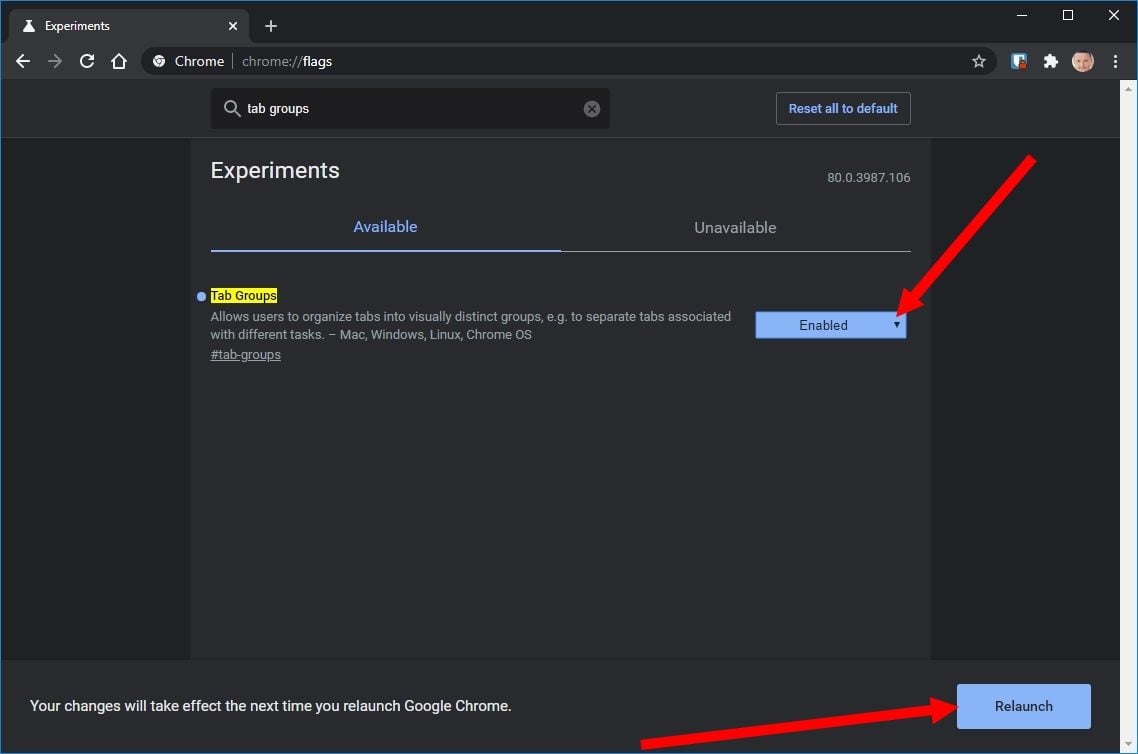Click the scrollbar down arrow

pyautogui.click(x=1128, y=744)
